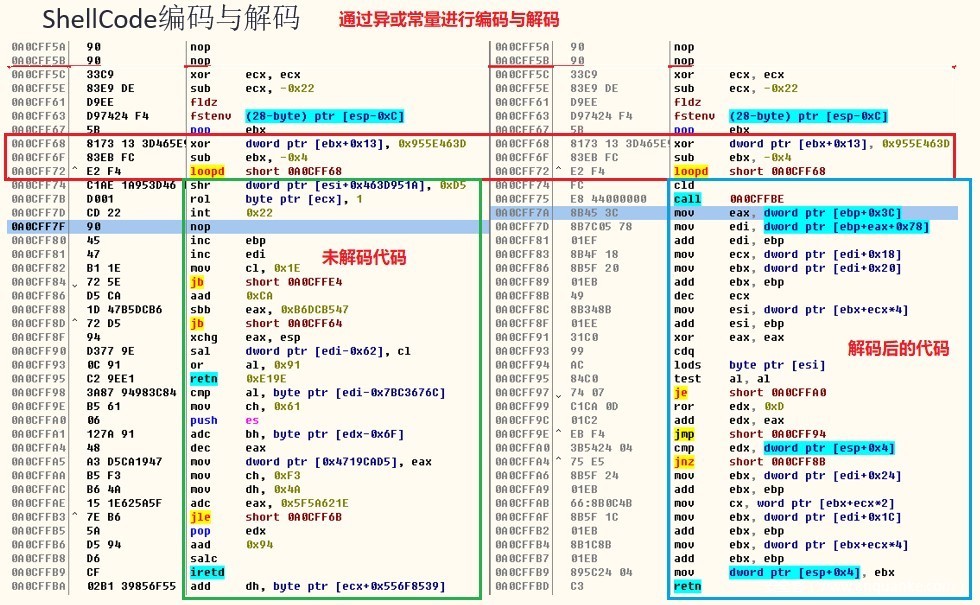Click the highlighted 'call' mnemonic

click(x=688, y=199)
